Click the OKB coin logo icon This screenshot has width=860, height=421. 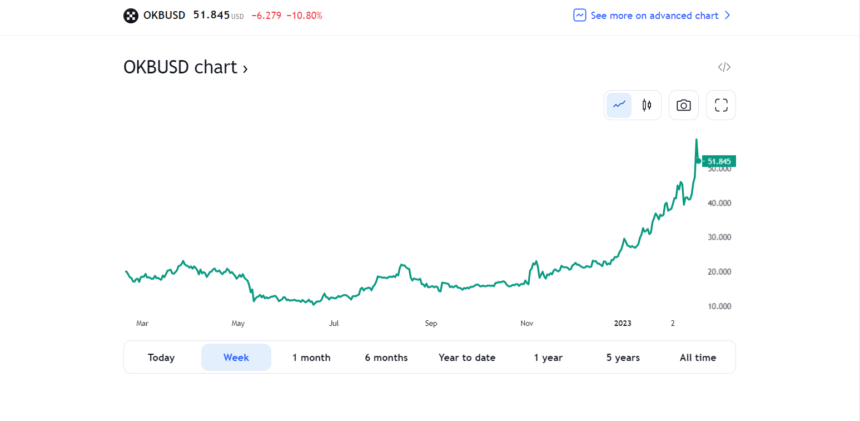pos(131,16)
